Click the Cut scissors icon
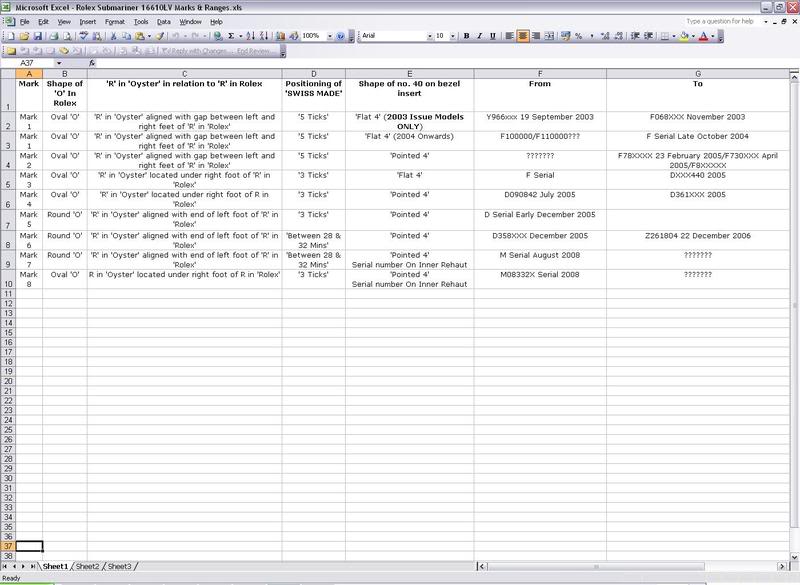This screenshot has height=585, width=800. (x=113, y=36)
